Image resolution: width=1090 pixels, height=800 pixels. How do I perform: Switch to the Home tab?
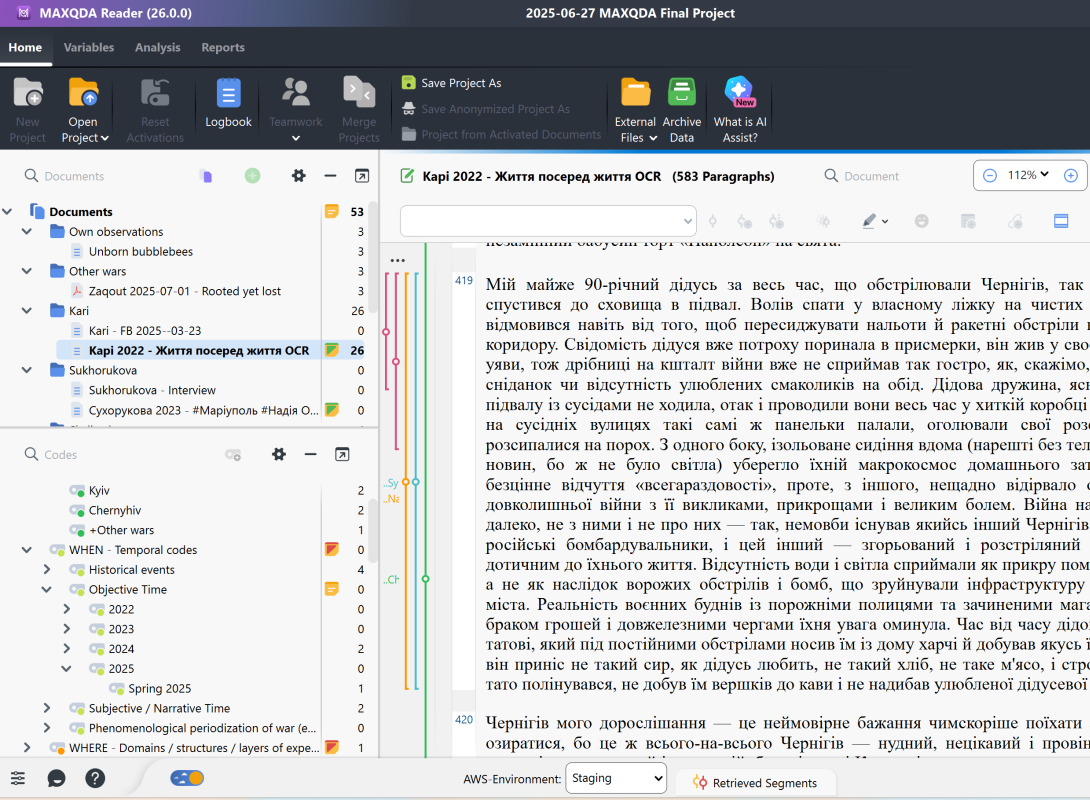point(25,47)
